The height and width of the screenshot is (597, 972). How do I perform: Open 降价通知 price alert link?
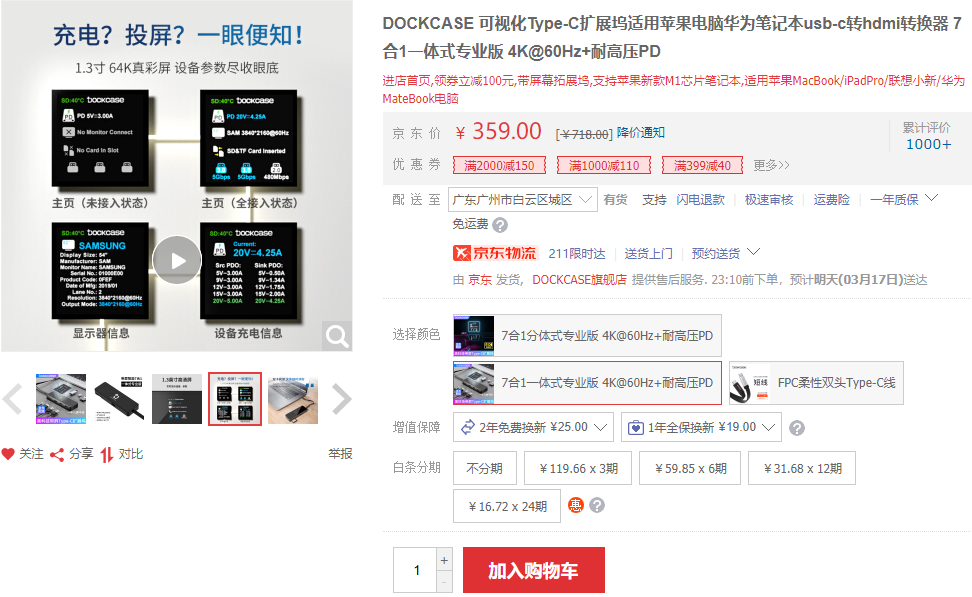click(640, 133)
